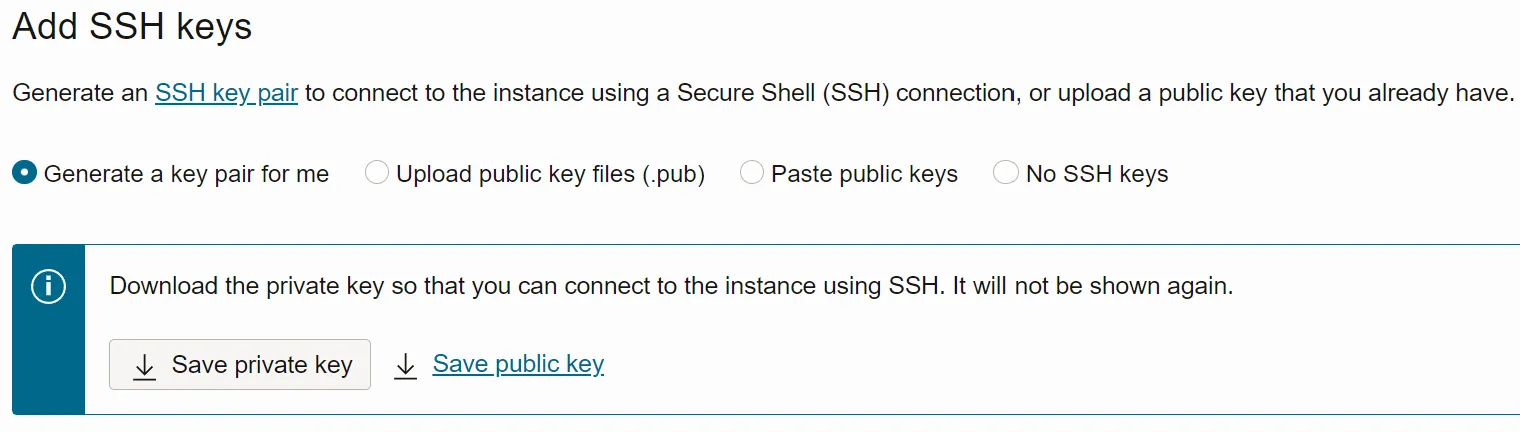The image size is (1520, 432).
Task: Click the "Upload public key files (.pub)" label text
Action: (x=550, y=174)
